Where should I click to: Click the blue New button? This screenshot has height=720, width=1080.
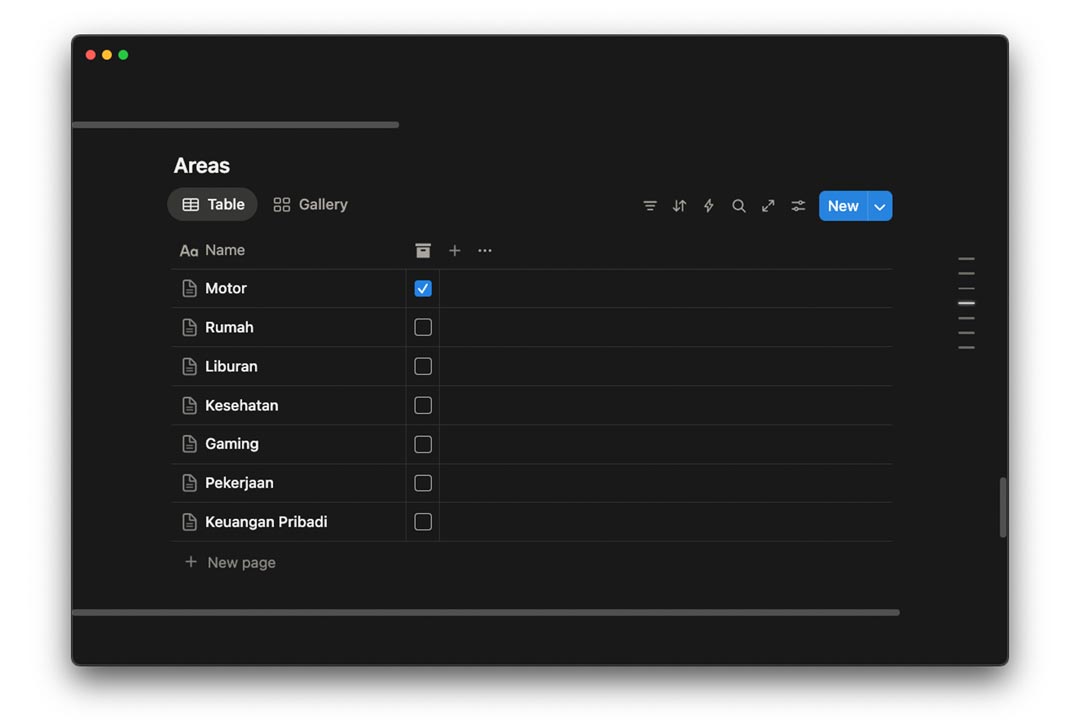pyautogui.click(x=843, y=206)
